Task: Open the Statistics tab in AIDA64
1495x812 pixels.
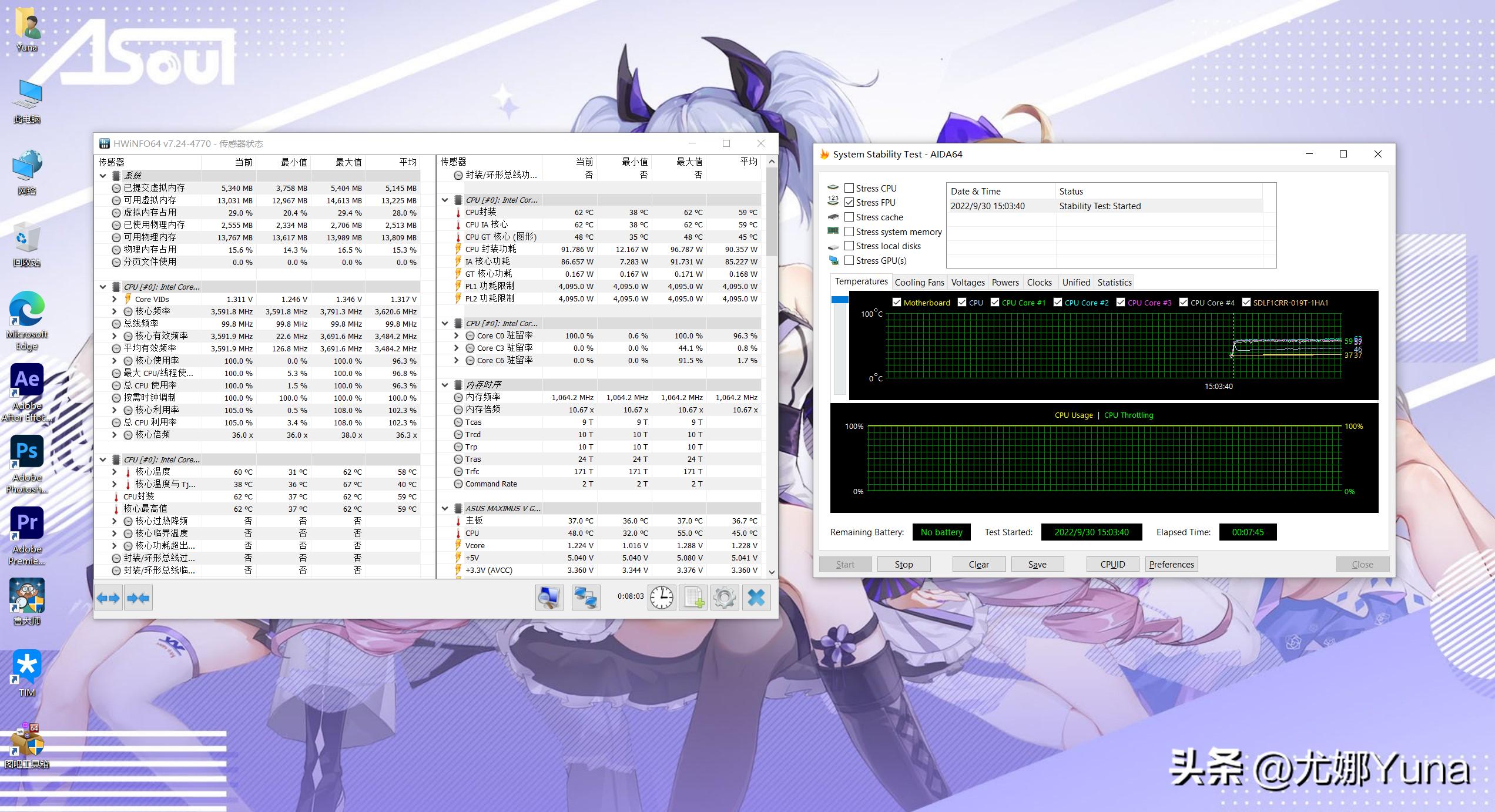Action: [1114, 282]
